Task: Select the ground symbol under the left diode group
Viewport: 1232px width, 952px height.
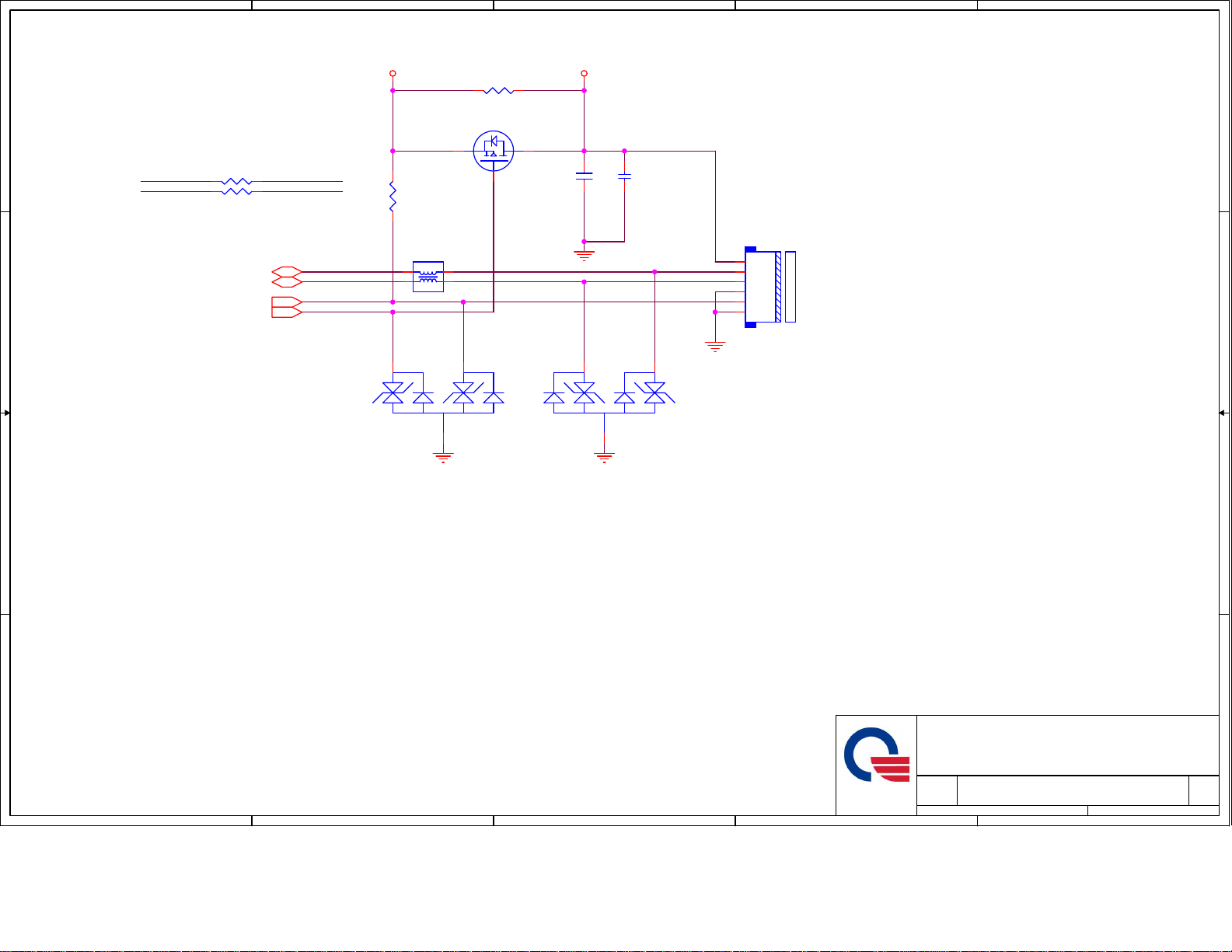Action: pyautogui.click(x=443, y=458)
